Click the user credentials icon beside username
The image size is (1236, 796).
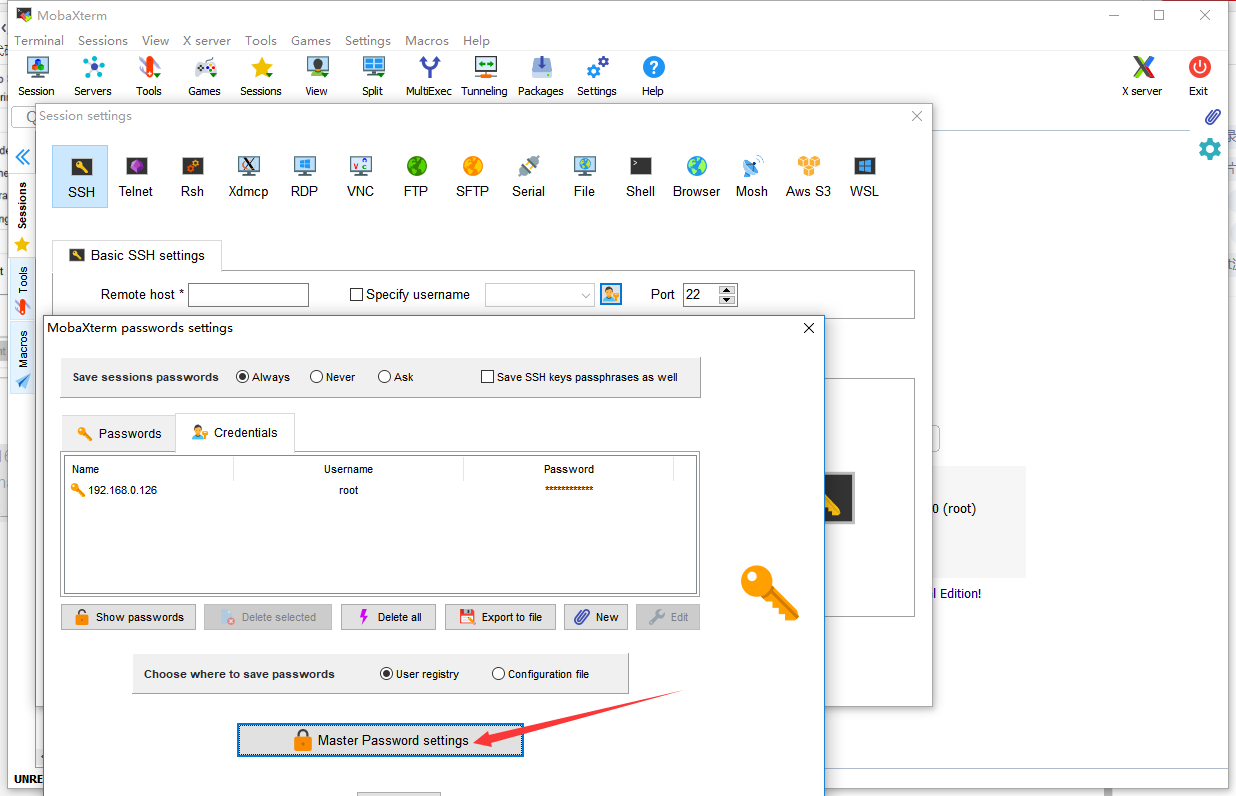pos(611,294)
